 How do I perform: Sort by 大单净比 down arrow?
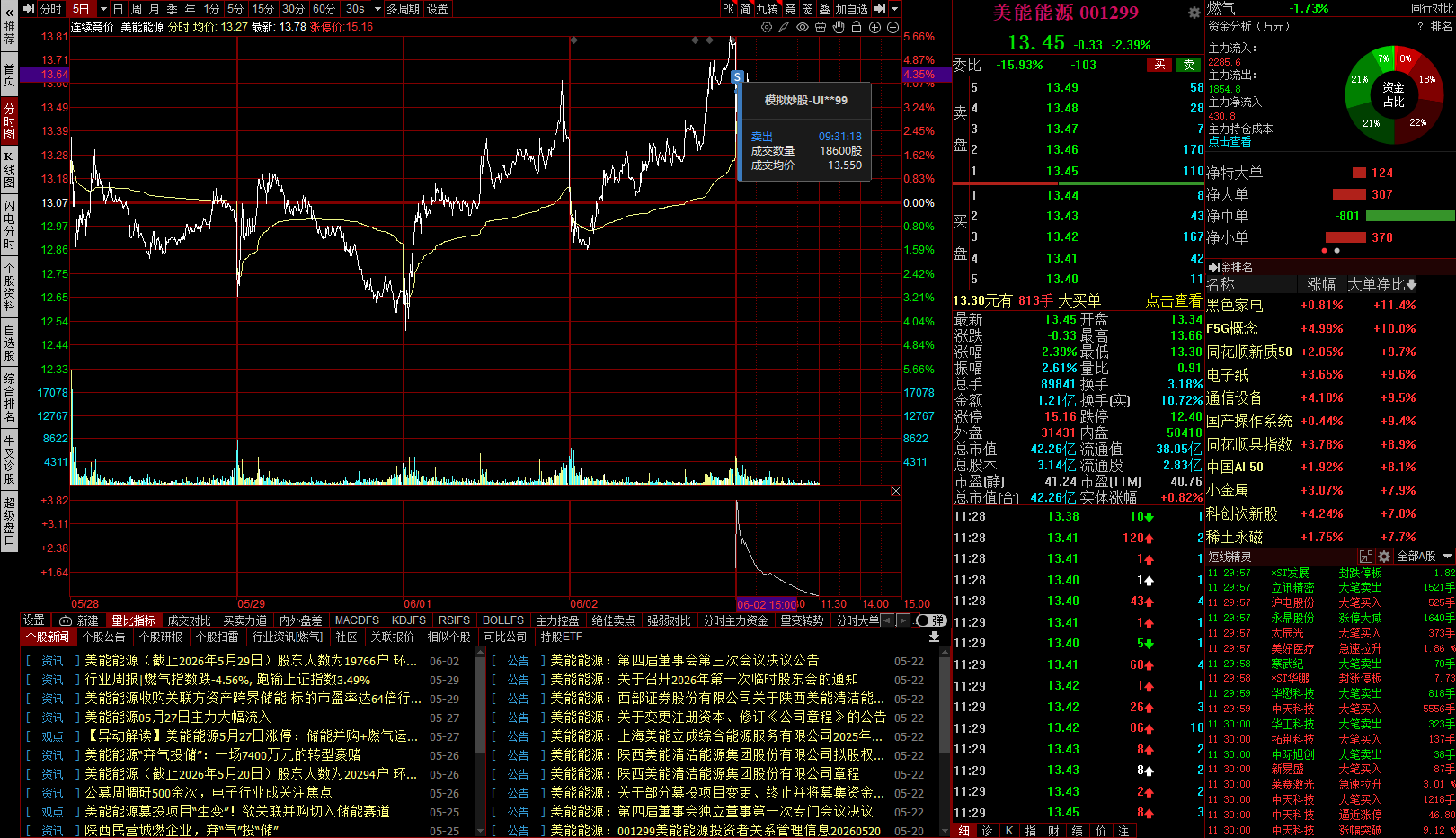1412,284
